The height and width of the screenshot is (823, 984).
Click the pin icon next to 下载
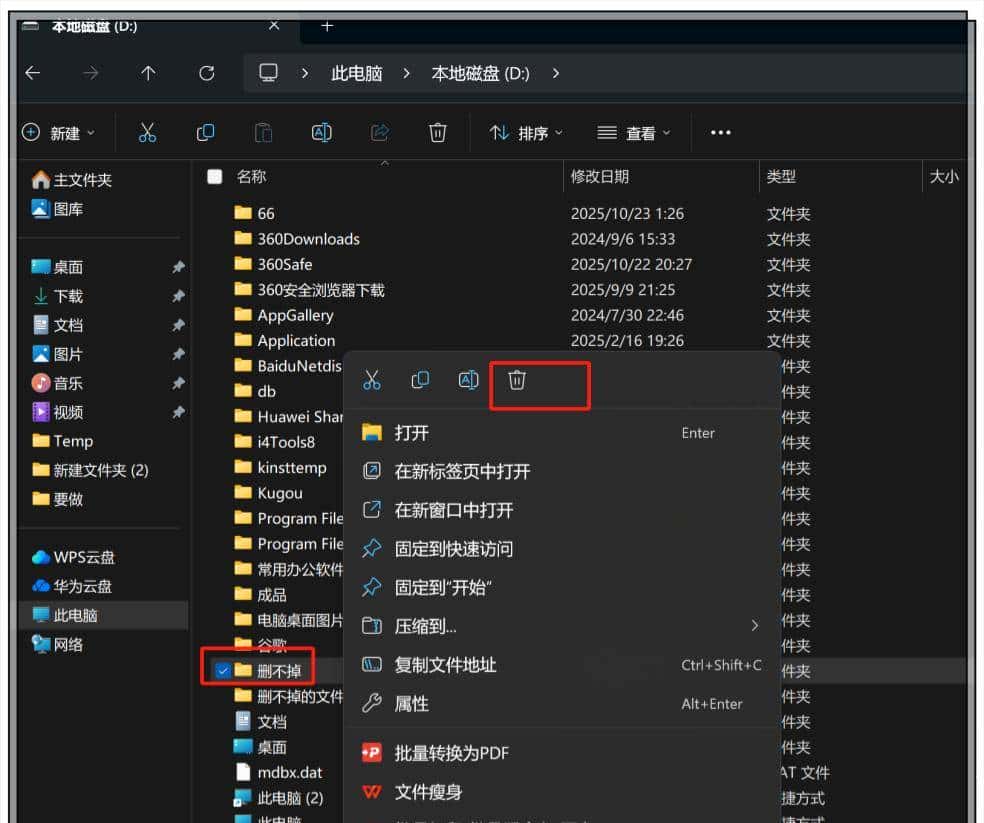[178, 295]
